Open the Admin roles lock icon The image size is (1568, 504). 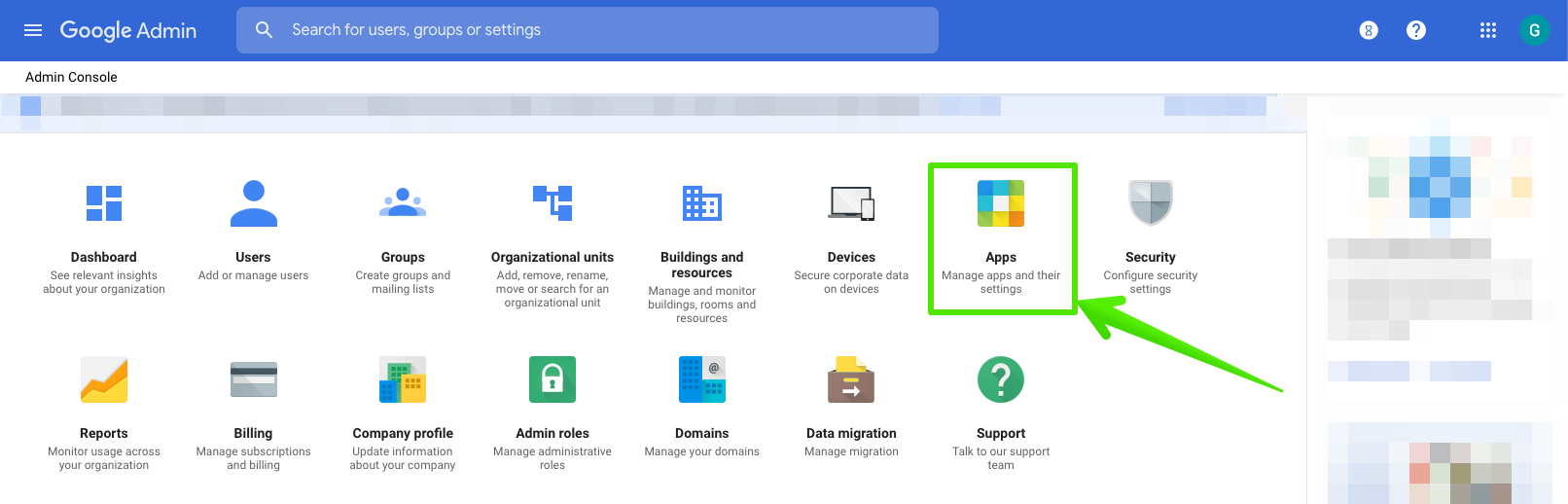coord(552,379)
